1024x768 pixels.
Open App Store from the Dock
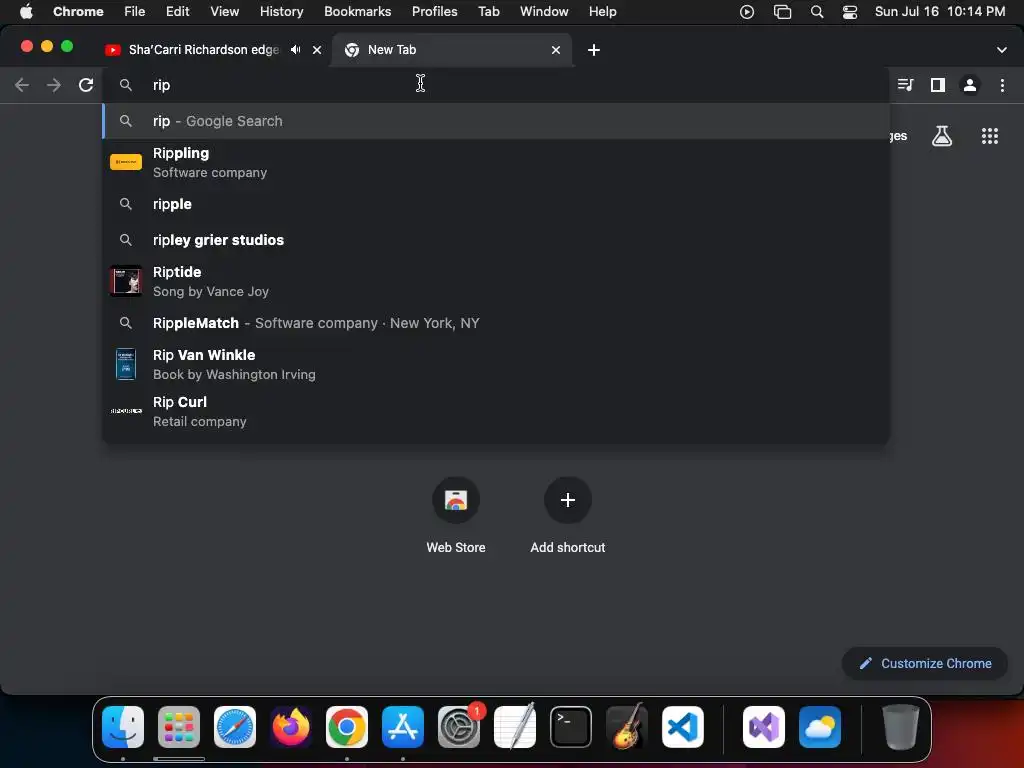402,727
